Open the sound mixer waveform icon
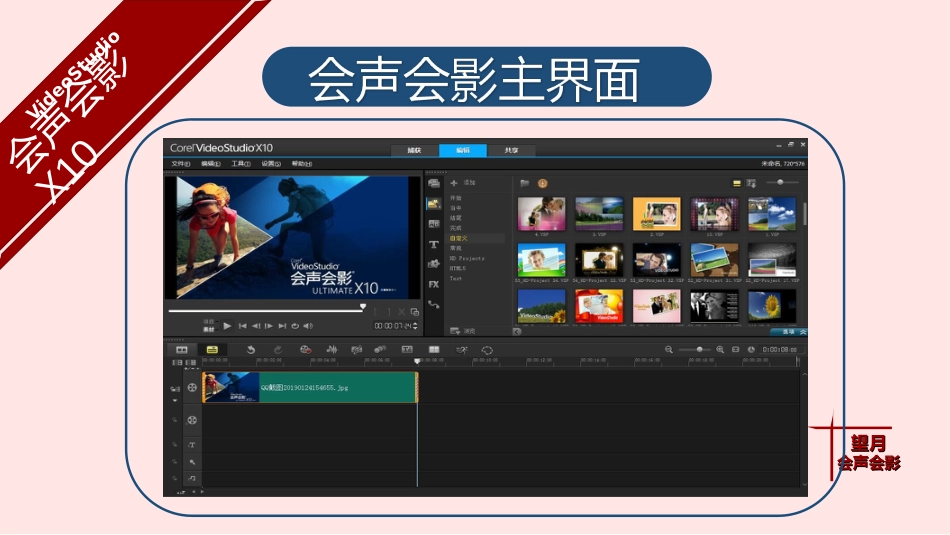950x535 pixels. [x=331, y=350]
